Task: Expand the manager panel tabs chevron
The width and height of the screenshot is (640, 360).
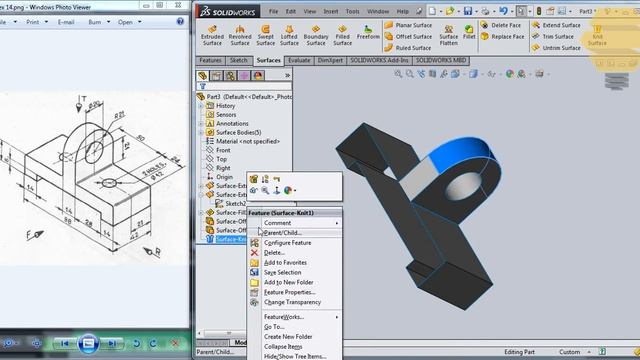Action: (287, 76)
